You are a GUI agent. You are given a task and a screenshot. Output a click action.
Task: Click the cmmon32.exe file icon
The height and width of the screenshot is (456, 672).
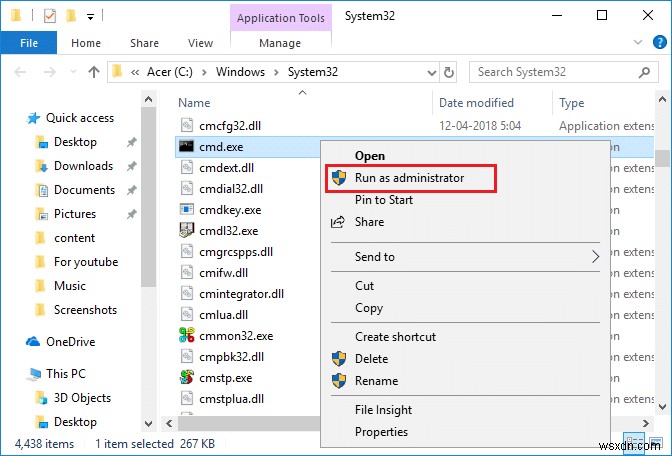[x=186, y=335]
